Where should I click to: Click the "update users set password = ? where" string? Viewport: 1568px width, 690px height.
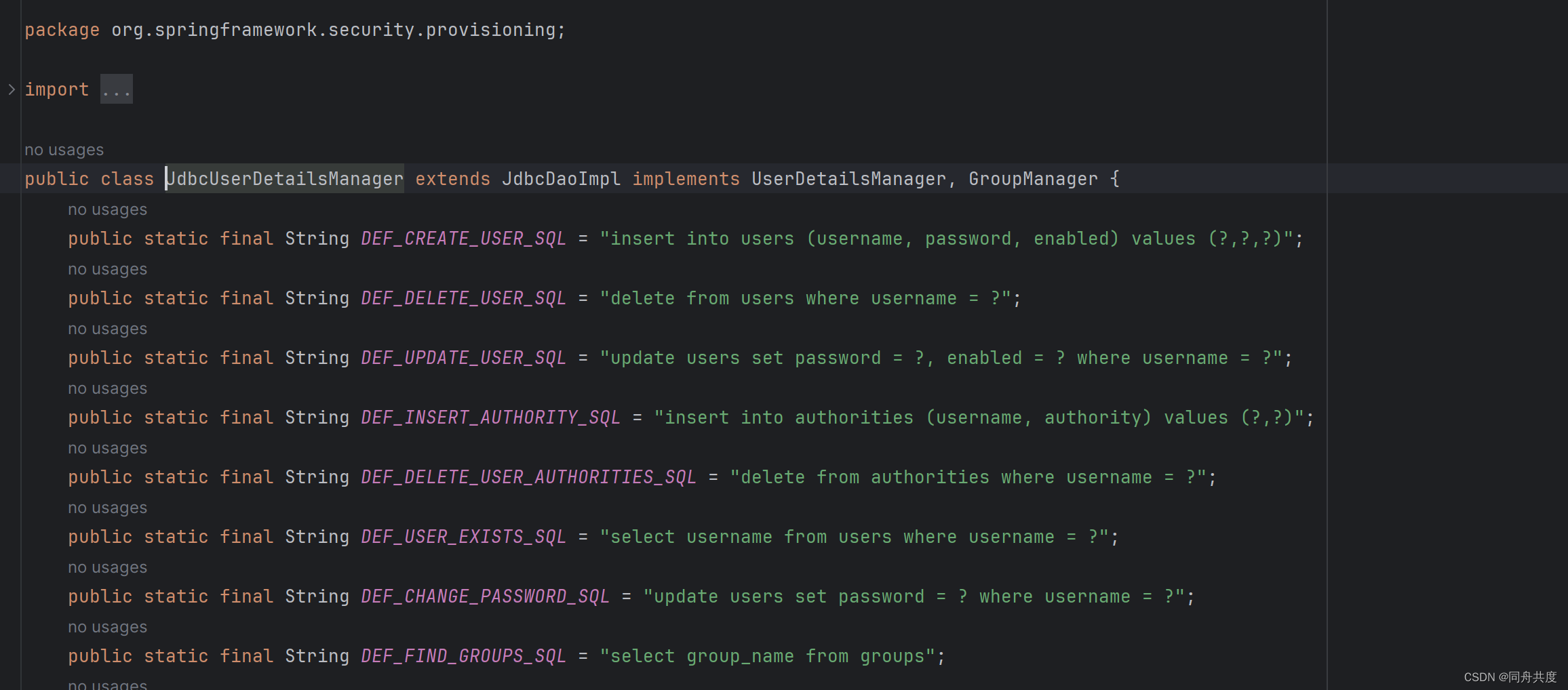(x=914, y=596)
